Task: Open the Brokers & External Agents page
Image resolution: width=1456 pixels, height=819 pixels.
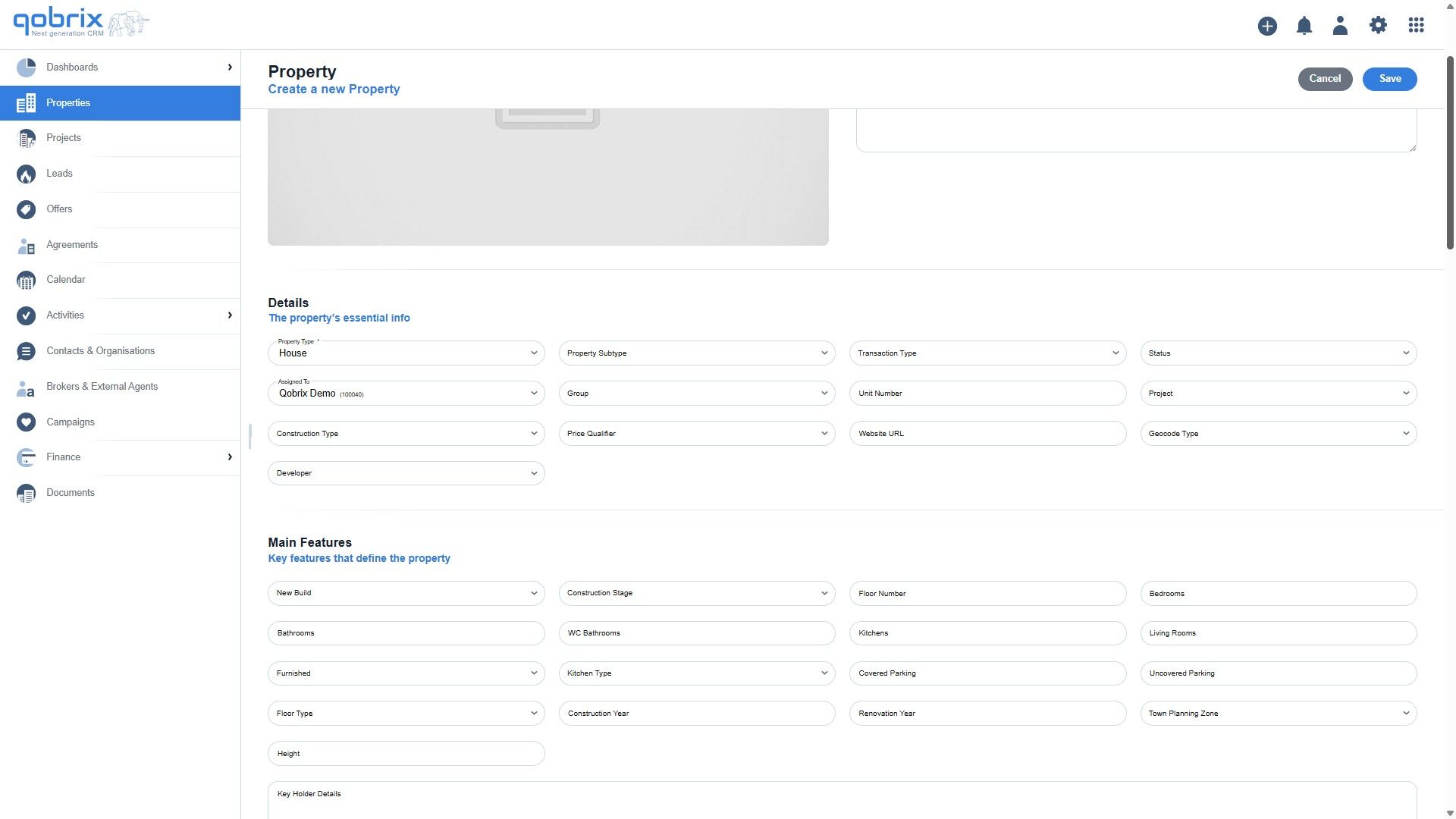Action: tap(102, 387)
